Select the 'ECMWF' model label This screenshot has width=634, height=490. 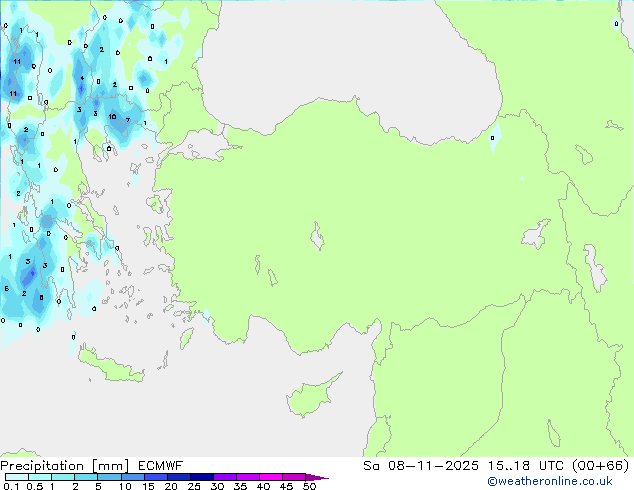point(161,466)
